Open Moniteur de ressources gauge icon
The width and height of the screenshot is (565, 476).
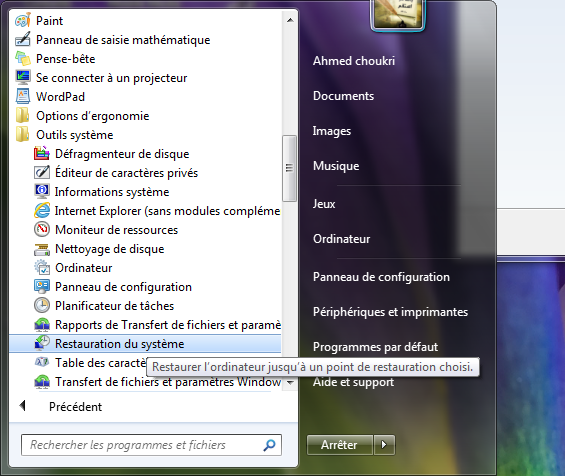click(42, 230)
